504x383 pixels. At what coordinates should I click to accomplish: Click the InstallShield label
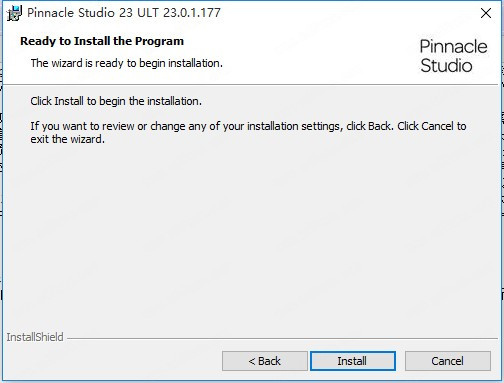click(35, 337)
